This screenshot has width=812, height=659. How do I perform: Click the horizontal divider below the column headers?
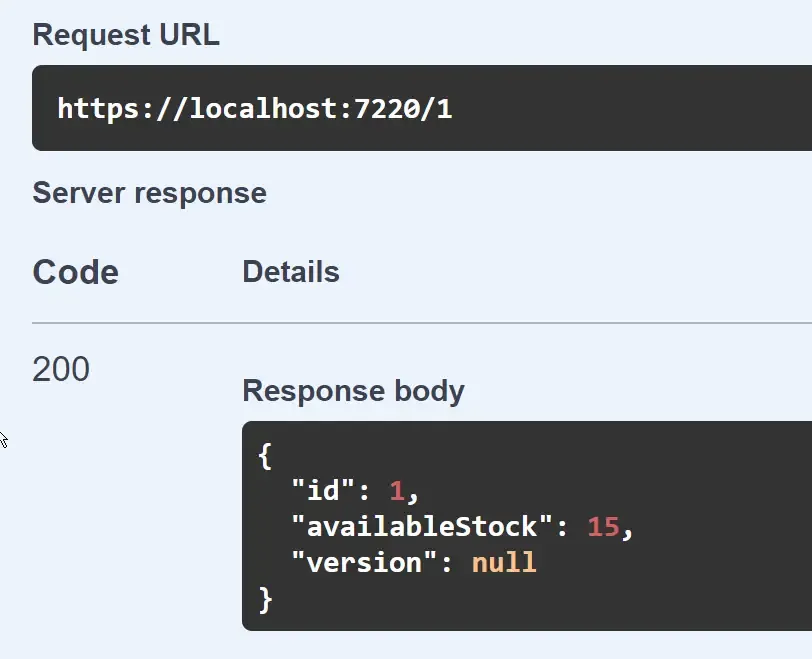point(420,321)
